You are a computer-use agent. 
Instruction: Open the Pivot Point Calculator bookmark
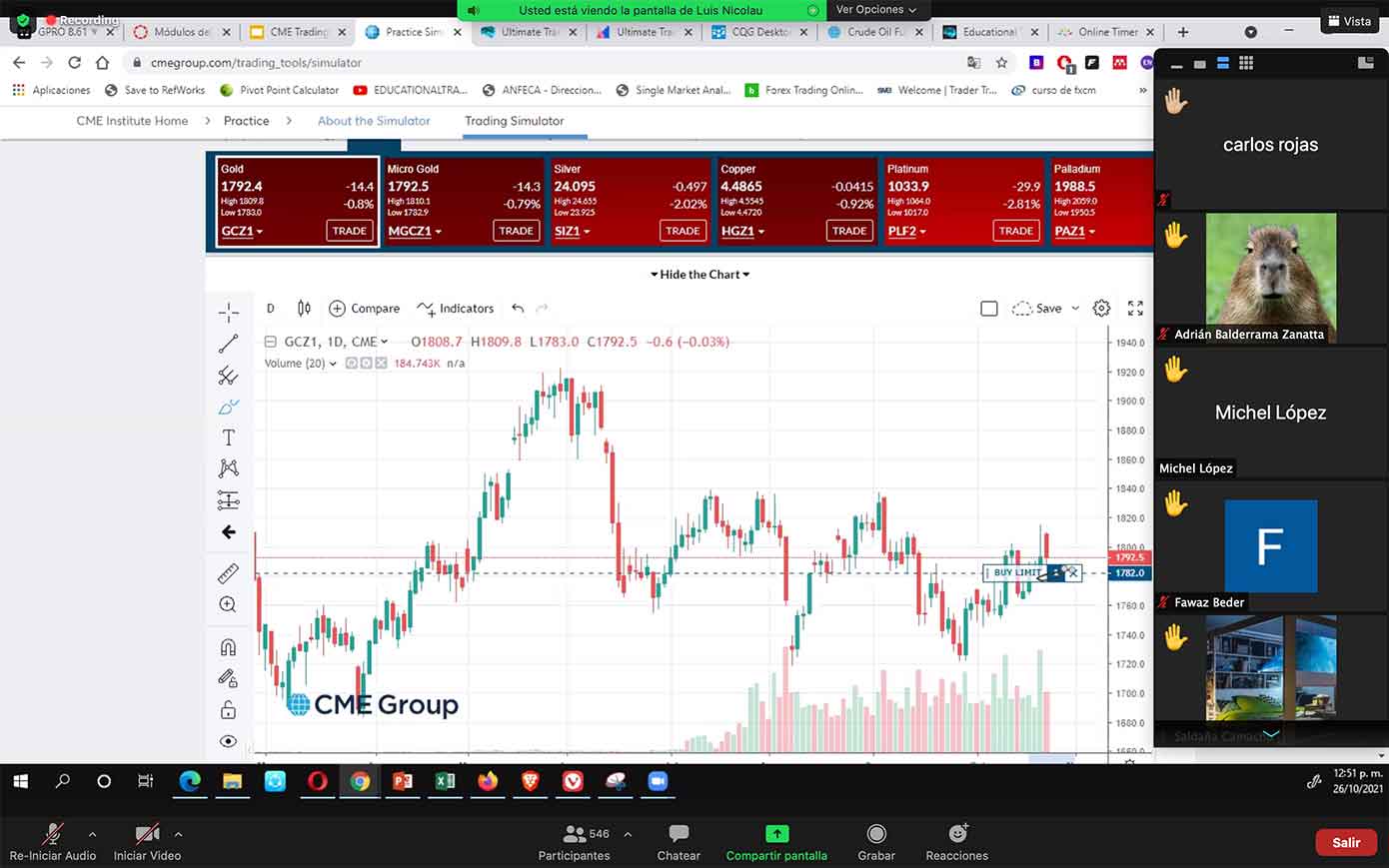pyautogui.click(x=279, y=90)
